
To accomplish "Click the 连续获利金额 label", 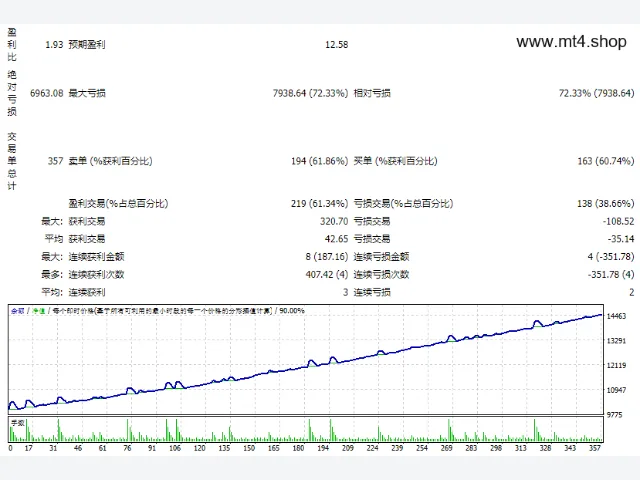I will 96,257.
